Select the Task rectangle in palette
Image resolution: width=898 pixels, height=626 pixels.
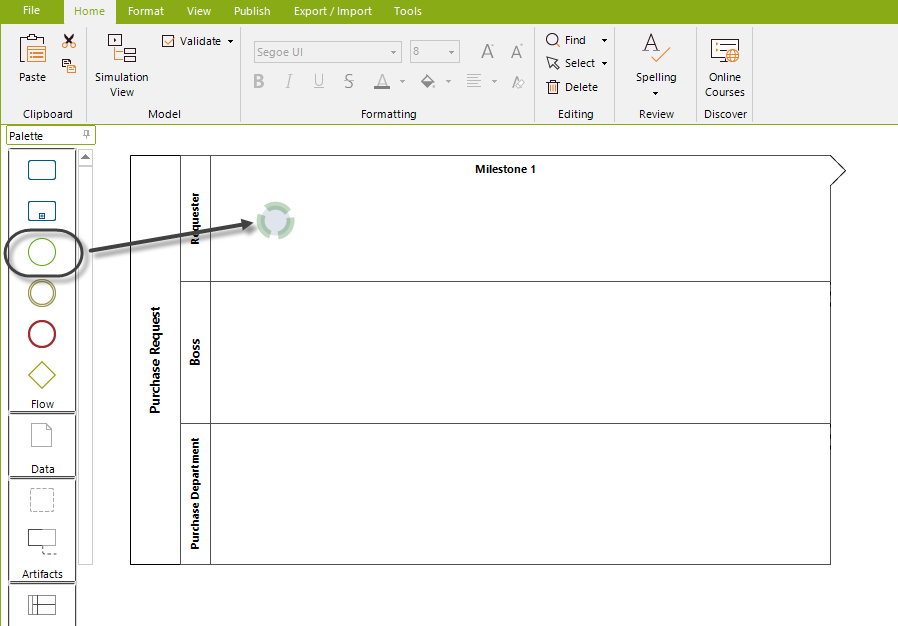tap(42, 170)
